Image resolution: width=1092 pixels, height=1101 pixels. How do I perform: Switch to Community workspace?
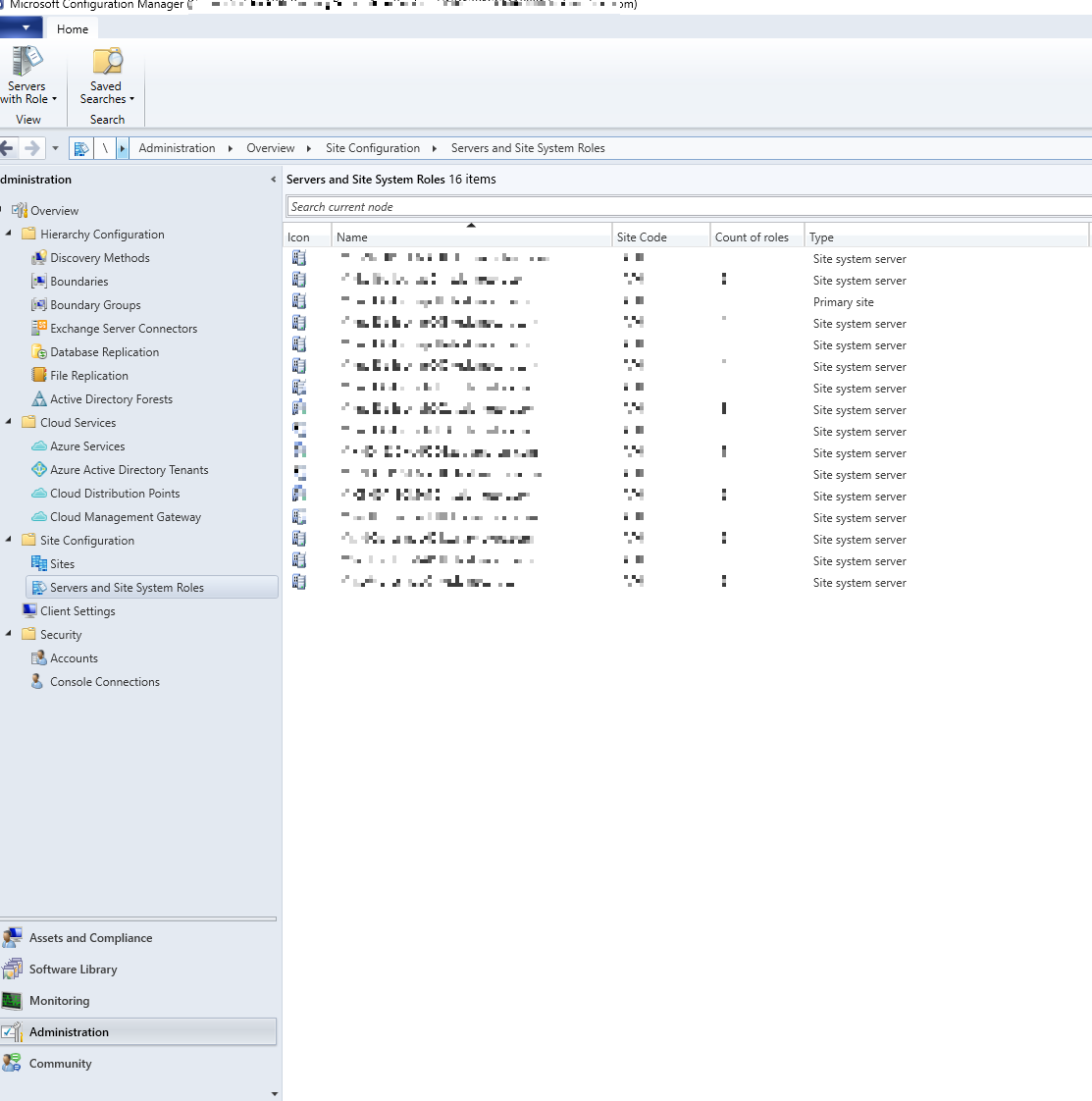pos(138,1063)
